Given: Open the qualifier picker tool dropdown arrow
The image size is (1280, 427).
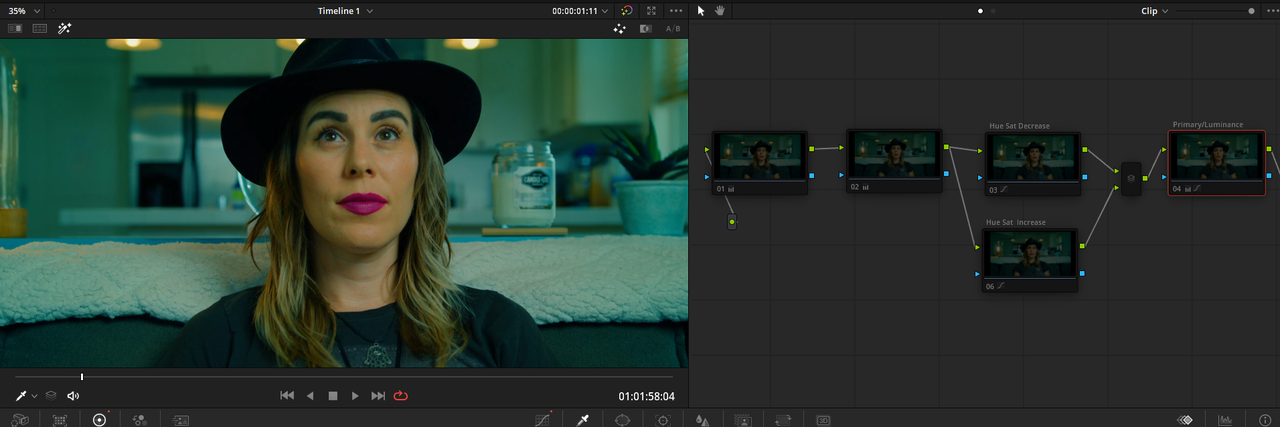Looking at the screenshot, I should (35, 396).
